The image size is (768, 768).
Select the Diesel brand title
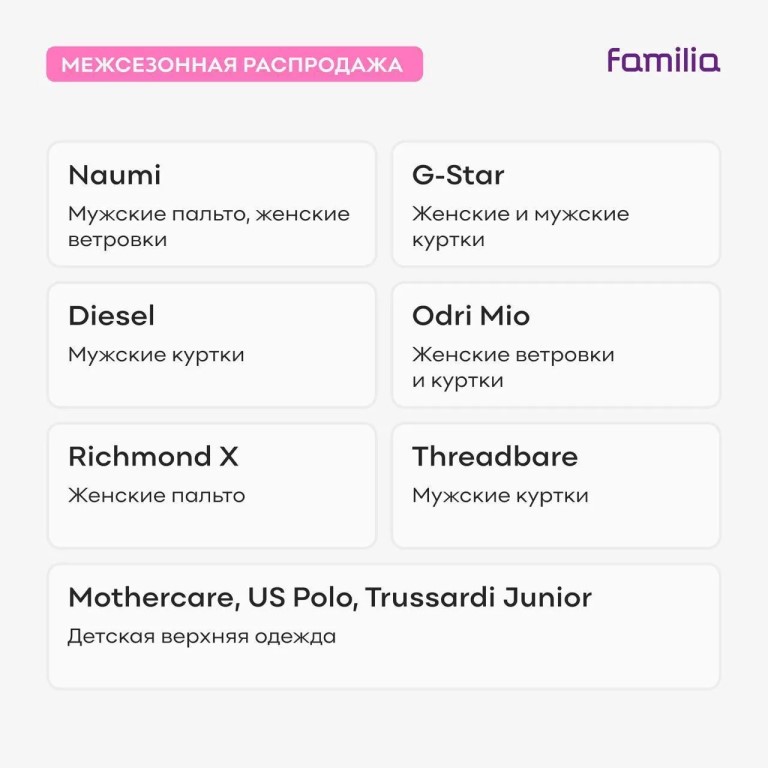(x=111, y=317)
